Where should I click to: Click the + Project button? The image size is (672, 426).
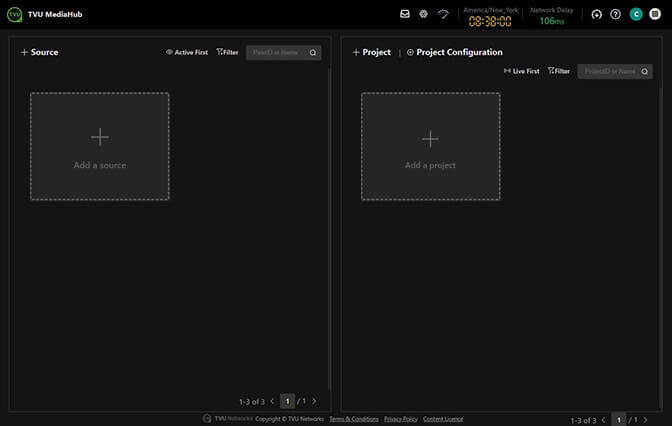pos(371,52)
